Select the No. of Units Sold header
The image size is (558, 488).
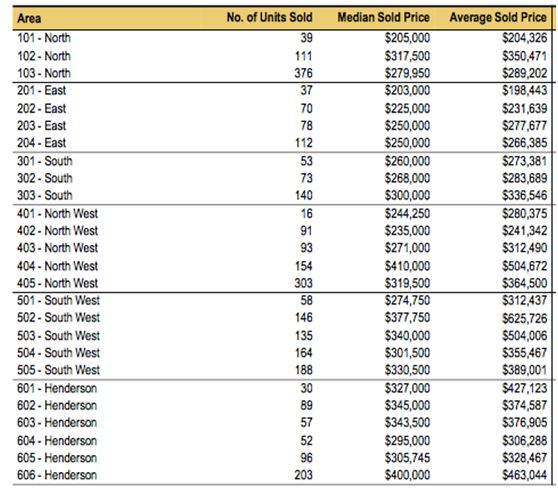coord(269,17)
